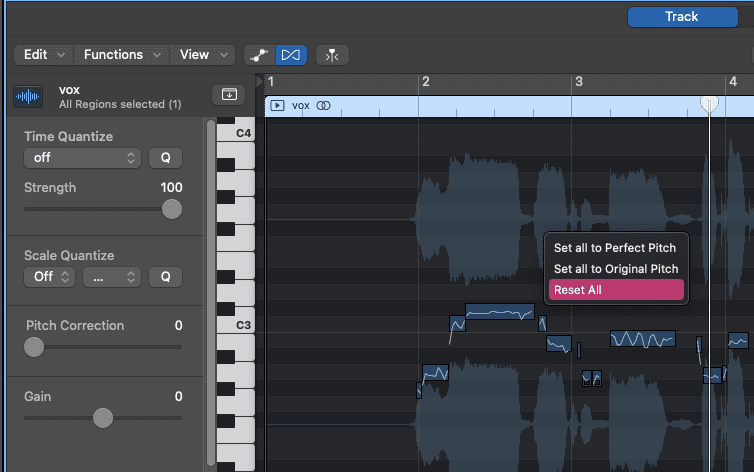Choose Set all to Perfect Pitch
Image resolution: width=754 pixels, height=472 pixels.
pyautogui.click(x=615, y=248)
